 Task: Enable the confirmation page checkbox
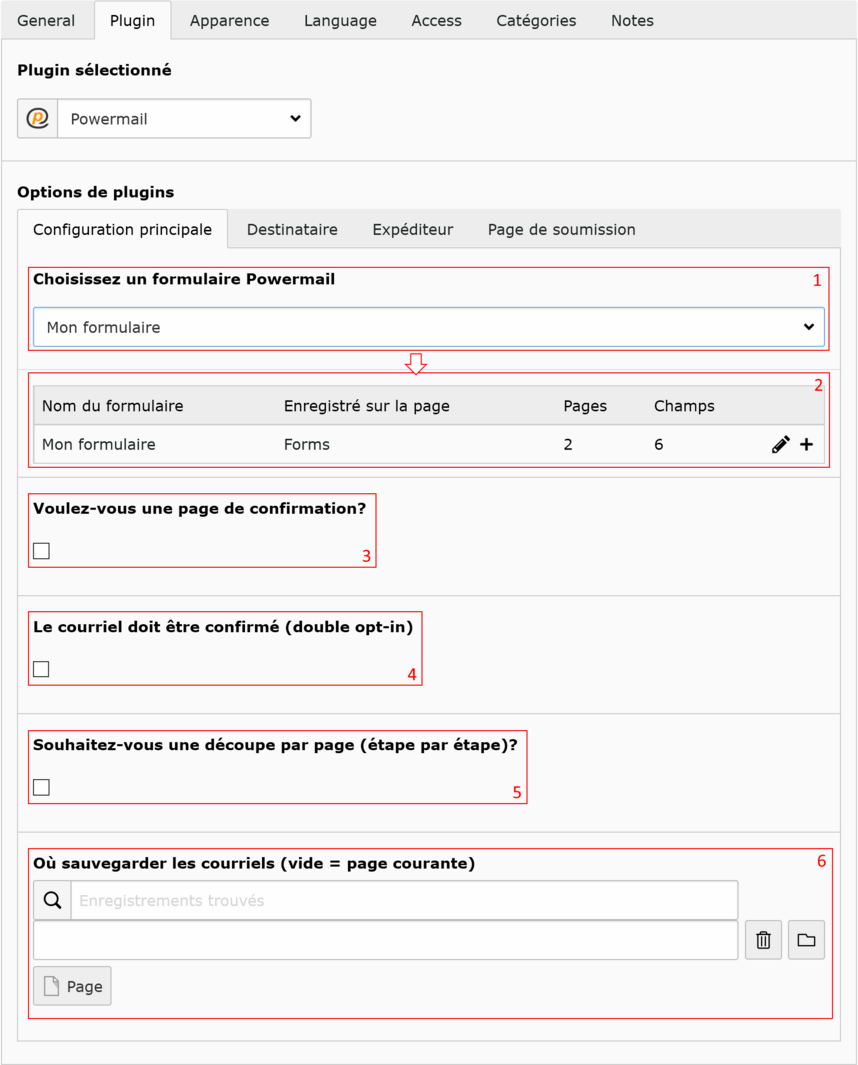tap(41, 551)
